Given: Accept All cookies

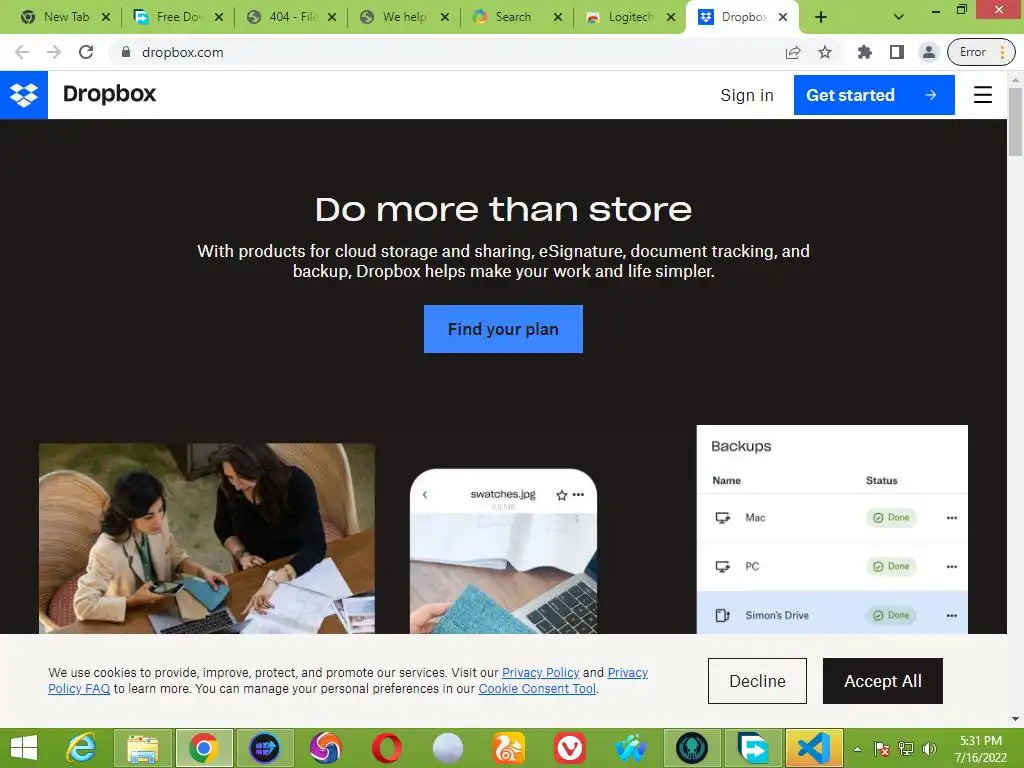Looking at the screenshot, I should tap(882, 680).
